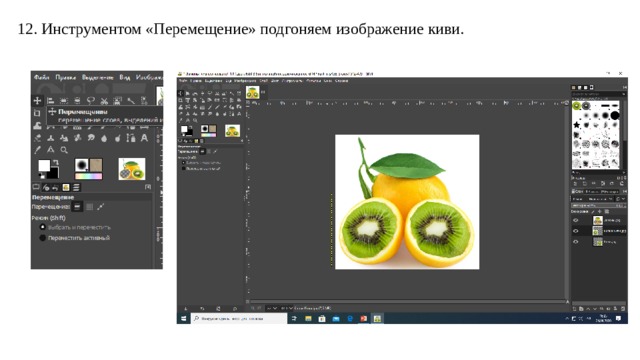Open Фильтры menu in main GIMP window
The width and height of the screenshot is (640, 360).
(313, 81)
